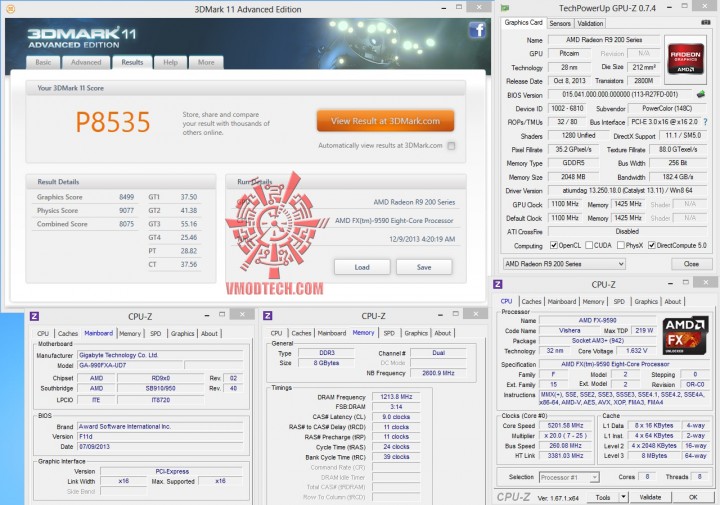720x505 pixels.
Task: Click the Graphics Score value 8499
Action: (x=126, y=197)
